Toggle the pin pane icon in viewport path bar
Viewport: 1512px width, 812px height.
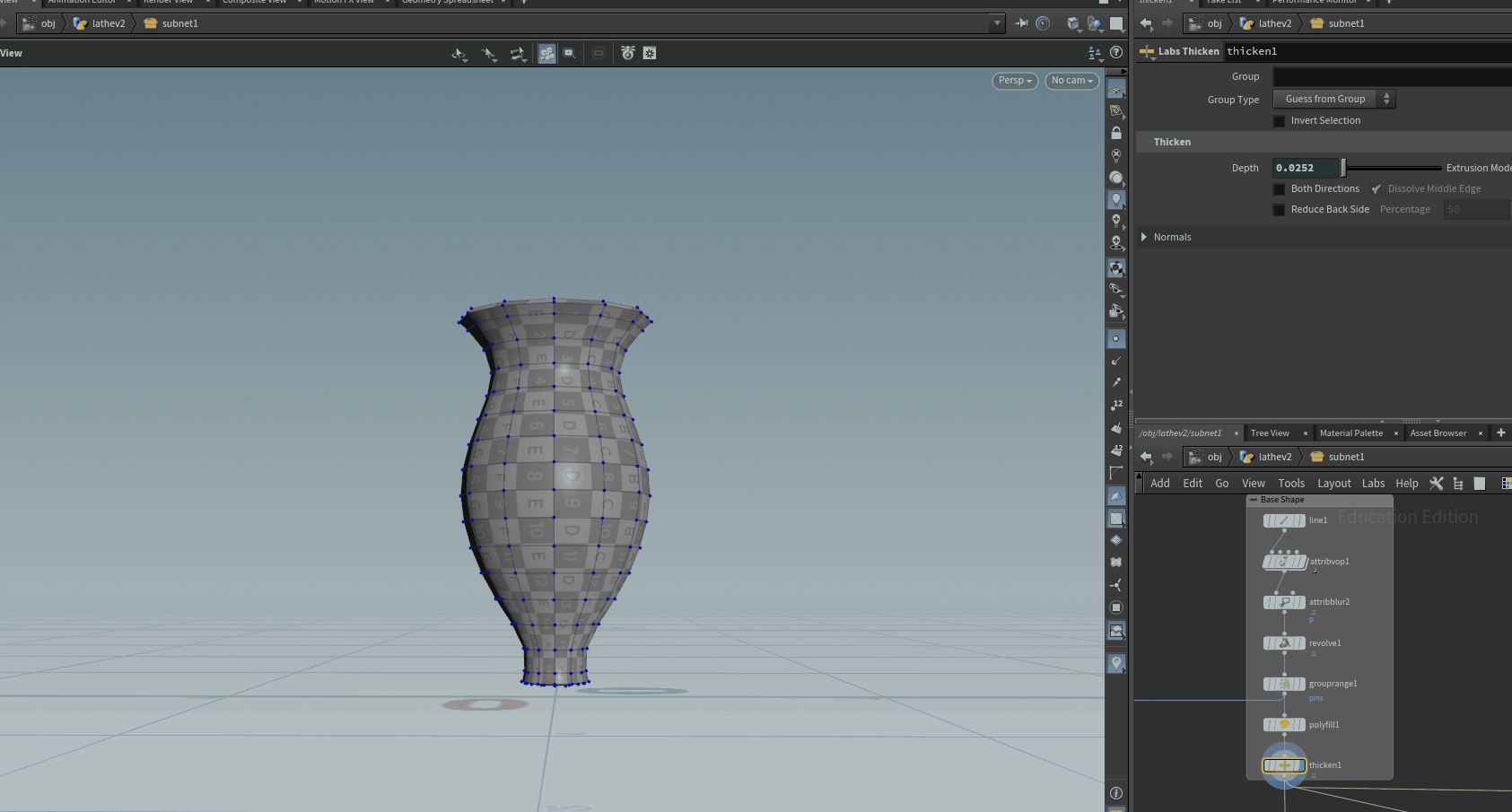click(1021, 23)
